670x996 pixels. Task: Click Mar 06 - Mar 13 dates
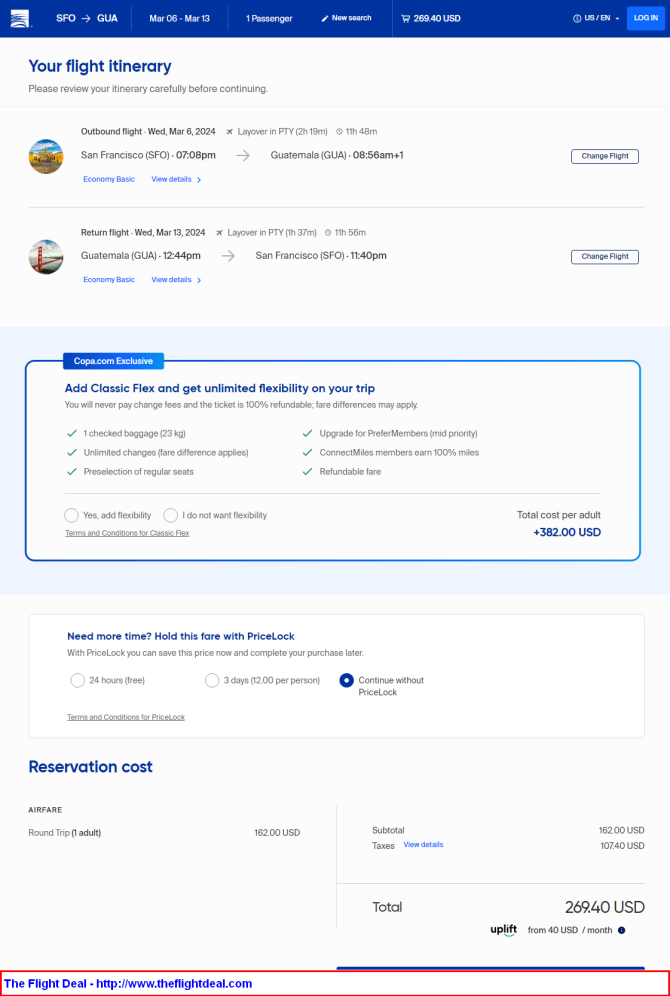[180, 18]
